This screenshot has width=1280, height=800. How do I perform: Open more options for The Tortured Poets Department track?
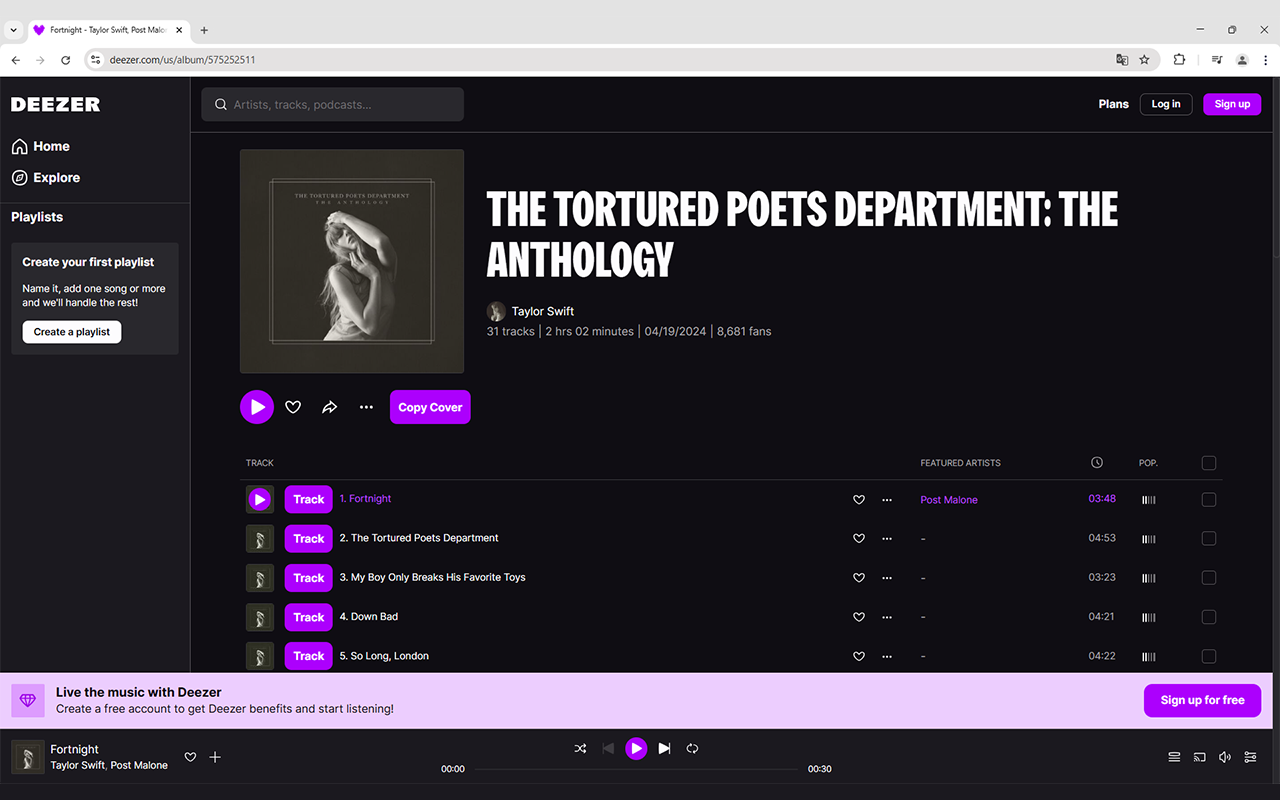pyautogui.click(x=887, y=538)
